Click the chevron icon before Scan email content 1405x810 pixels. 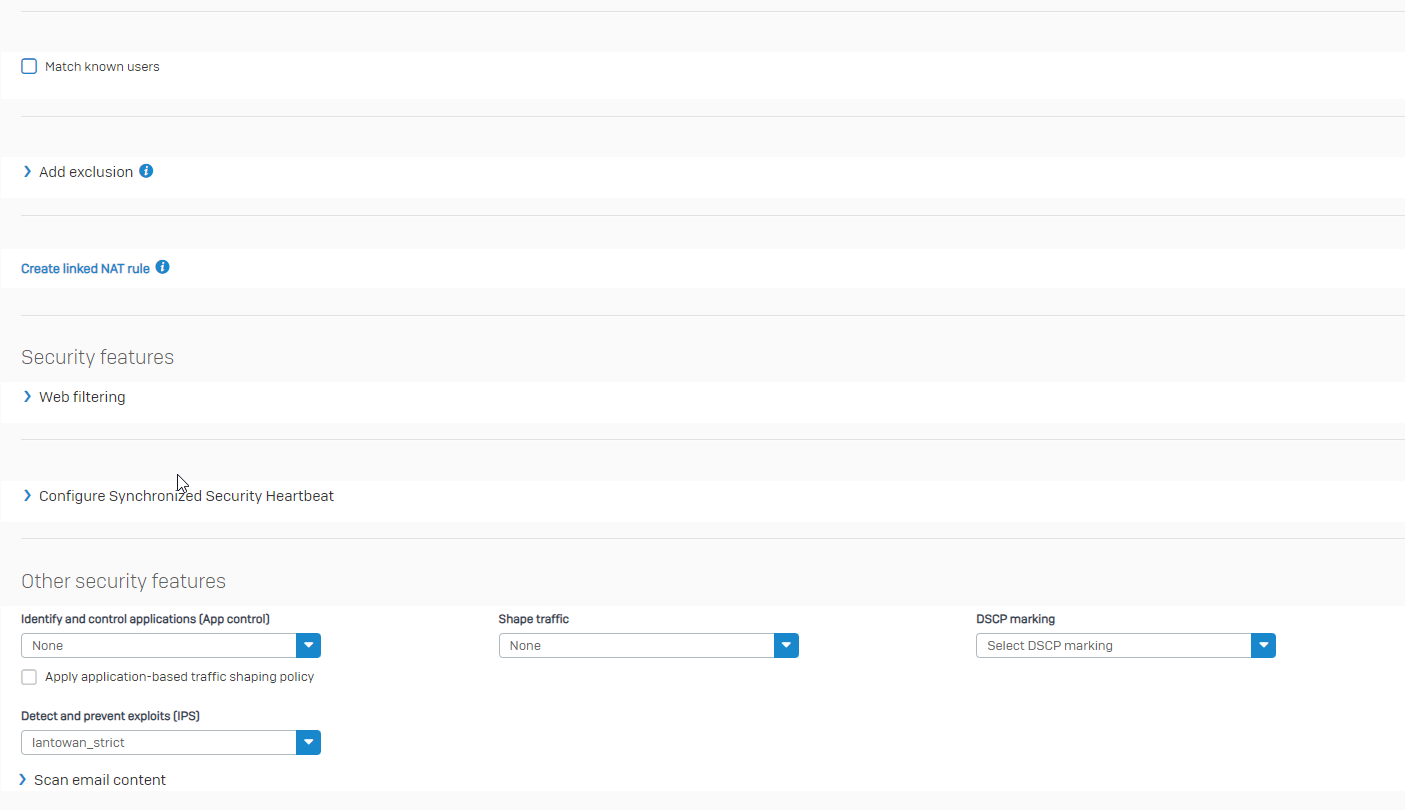click(23, 780)
